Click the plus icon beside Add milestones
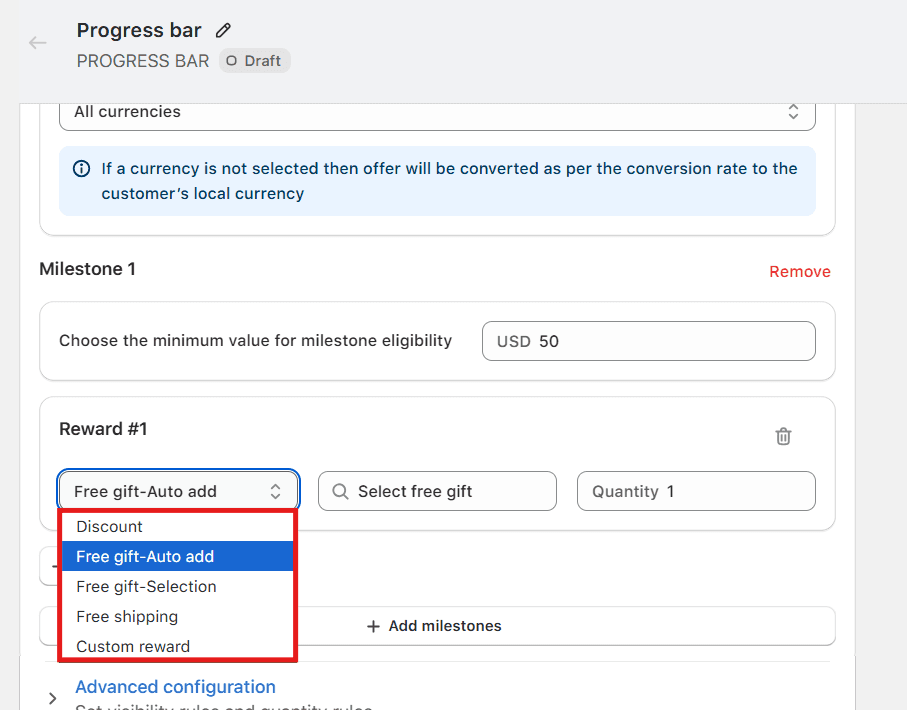Image resolution: width=907 pixels, height=710 pixels. tap(373, 626)
